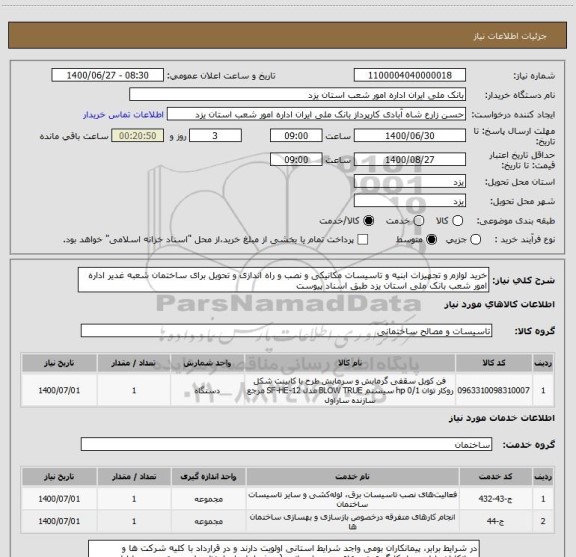Click the گروه خدمت field ساختمان
This screenshot has height=557, width=576.
tap(286, 444)
